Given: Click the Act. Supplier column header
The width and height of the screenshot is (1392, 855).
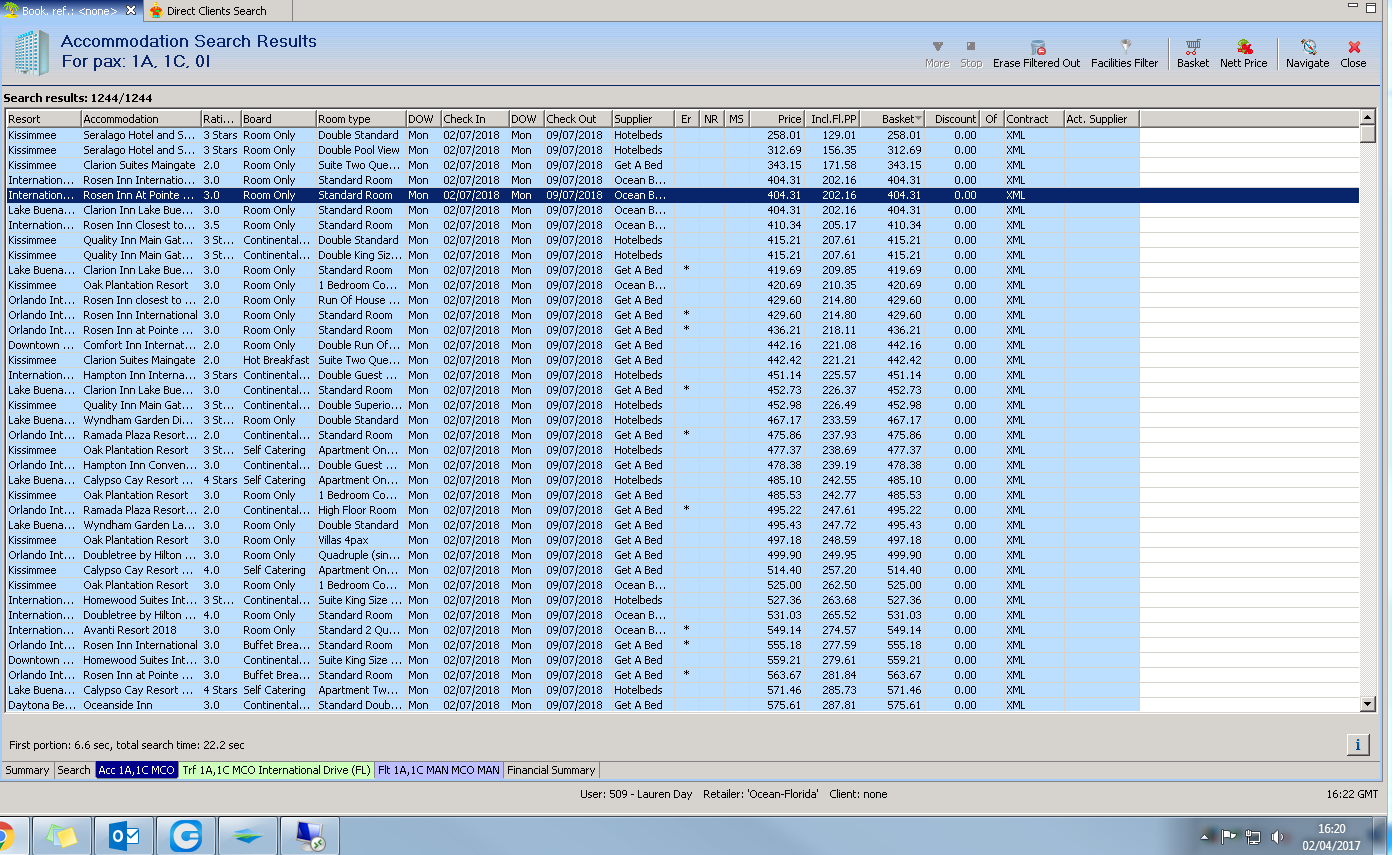Looking at the screenshot, I should click(1101, 119).
